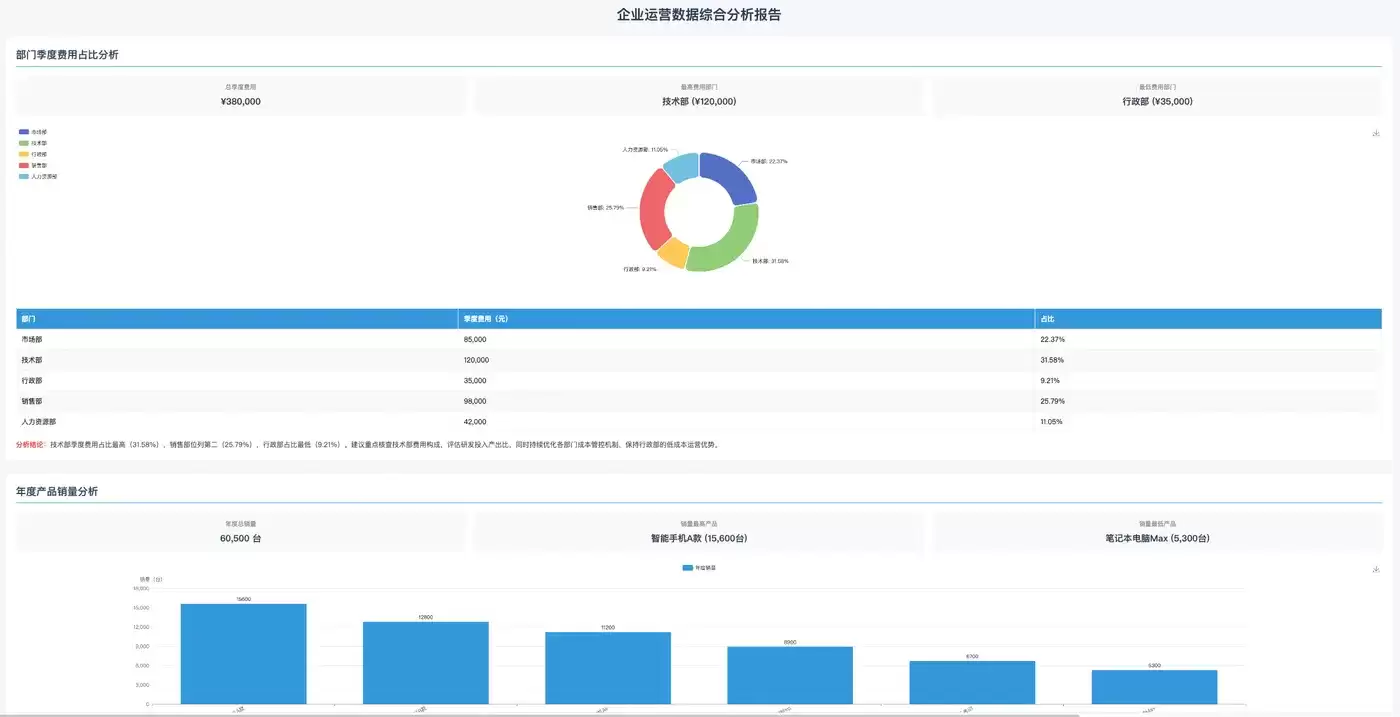Click the bar labeled 12600
The height and width of the screenshot is (717, 1400).
[x=426, y=663]
